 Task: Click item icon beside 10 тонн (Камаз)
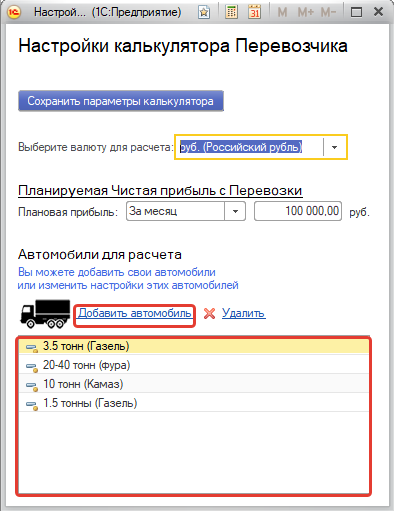[32, 386]
